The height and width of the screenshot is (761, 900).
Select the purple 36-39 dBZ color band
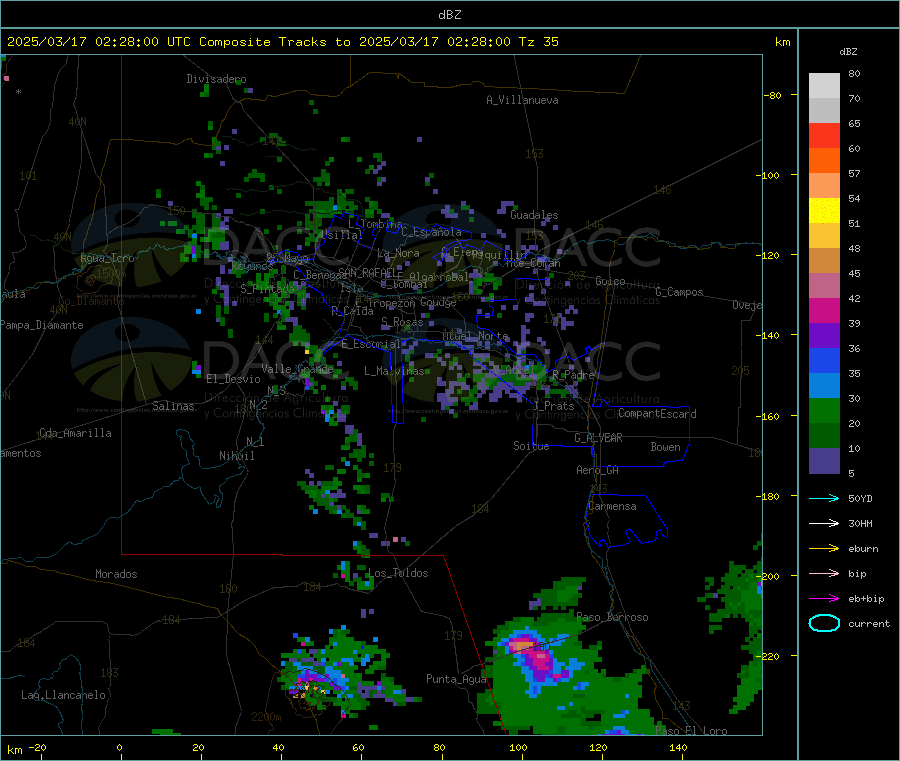[824, 336]
